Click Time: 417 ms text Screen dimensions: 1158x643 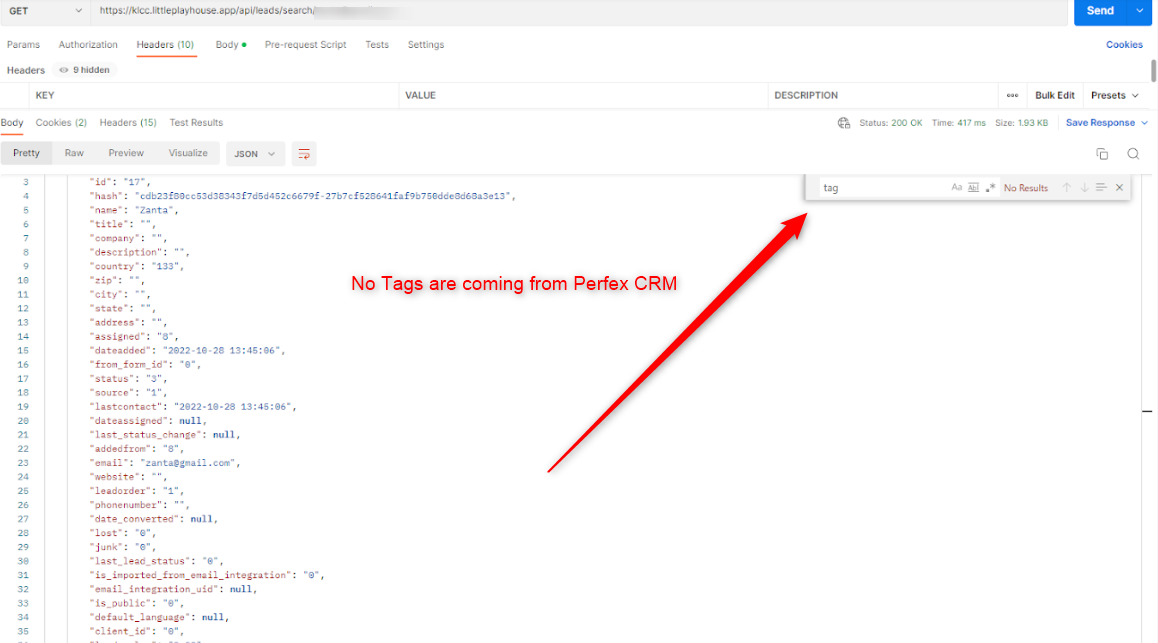pos(959,123)
